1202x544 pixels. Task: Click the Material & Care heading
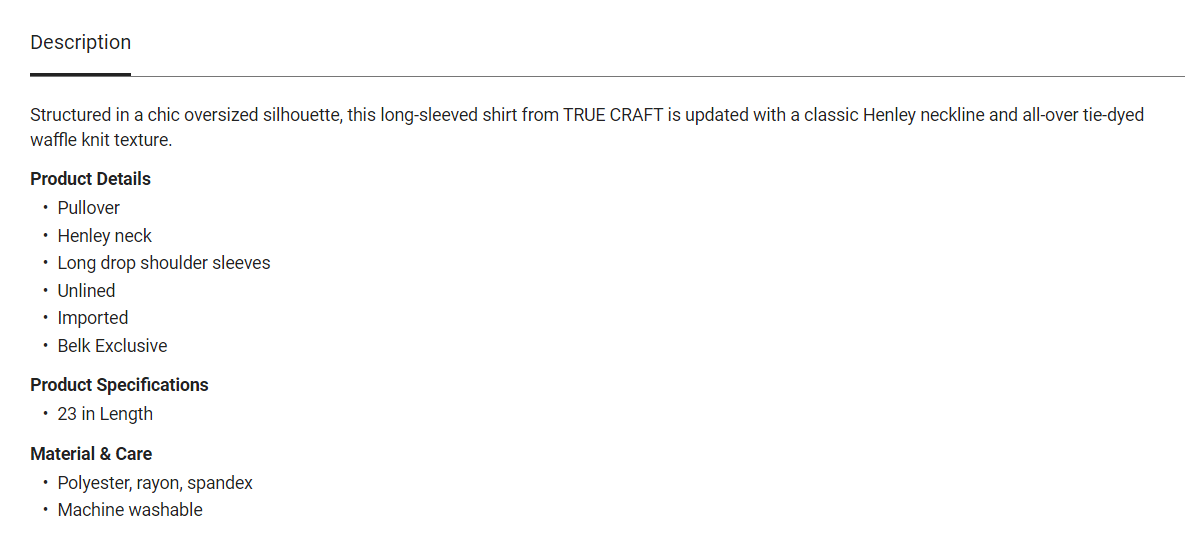point(91,454)
